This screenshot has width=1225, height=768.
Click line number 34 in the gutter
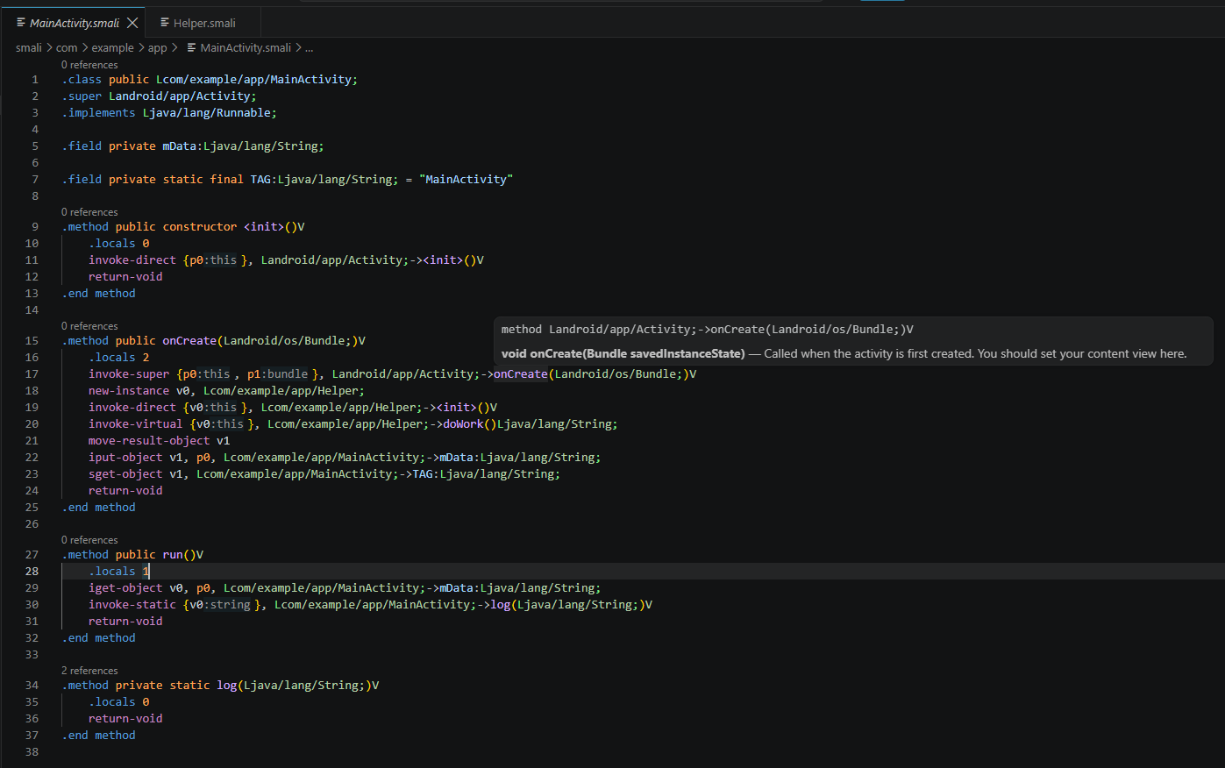(x=32, y=686)
